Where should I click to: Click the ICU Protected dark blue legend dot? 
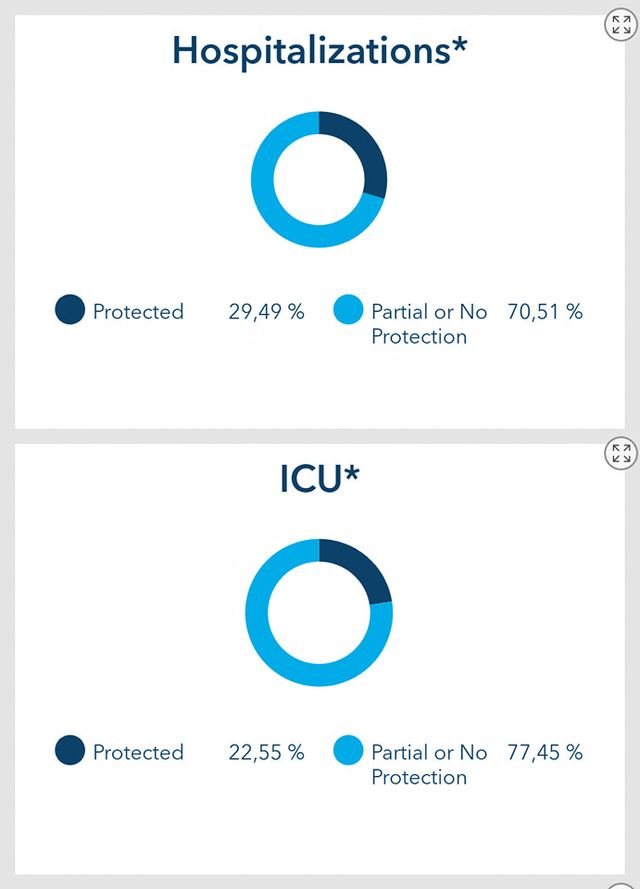click(x=70, y=750)
